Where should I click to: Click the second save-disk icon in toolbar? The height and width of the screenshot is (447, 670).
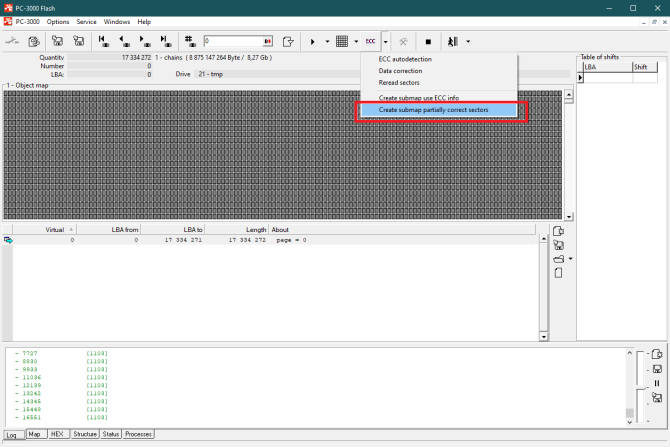tap(78, 41)
